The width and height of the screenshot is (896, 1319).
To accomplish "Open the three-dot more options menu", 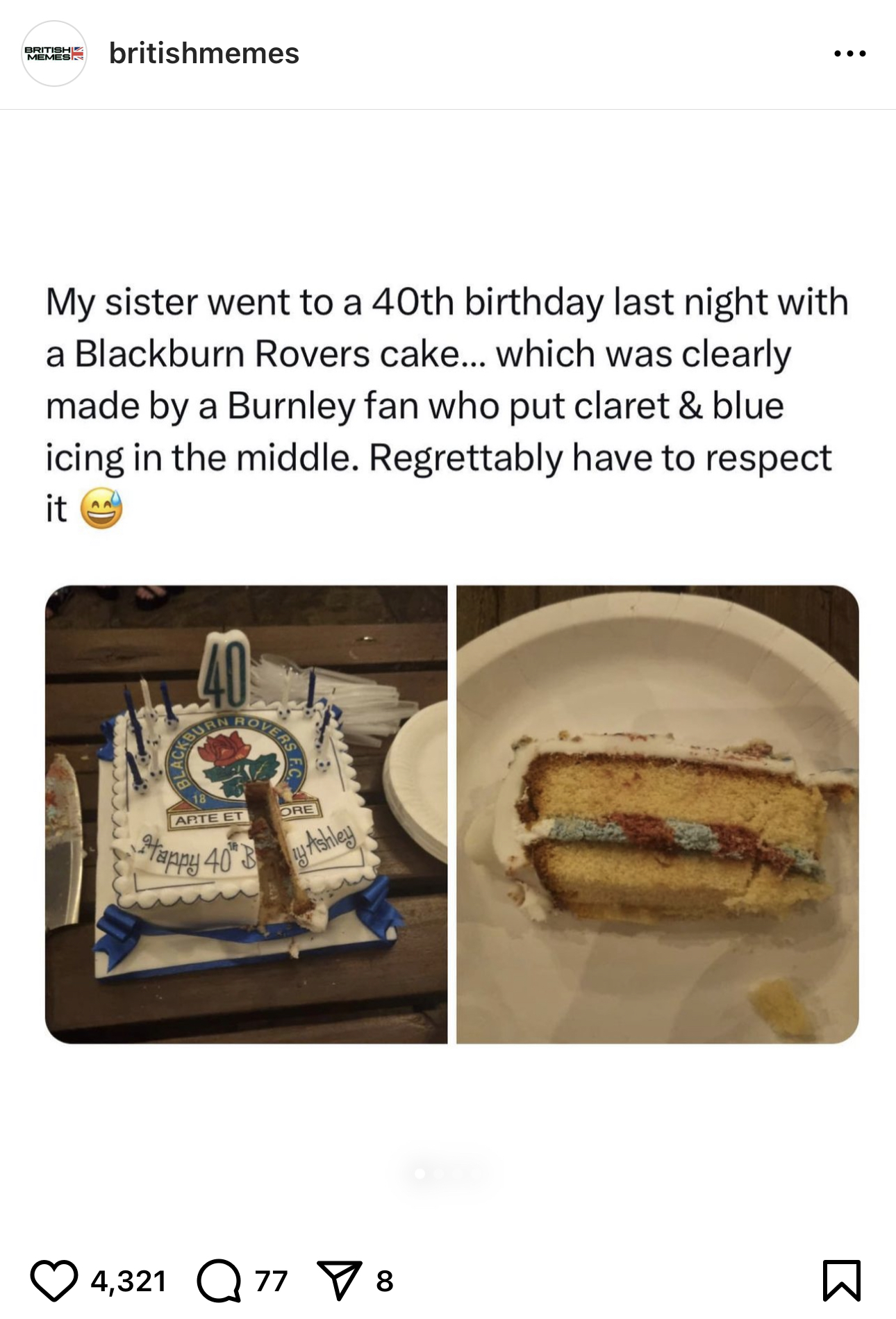I will coord(850,53).
